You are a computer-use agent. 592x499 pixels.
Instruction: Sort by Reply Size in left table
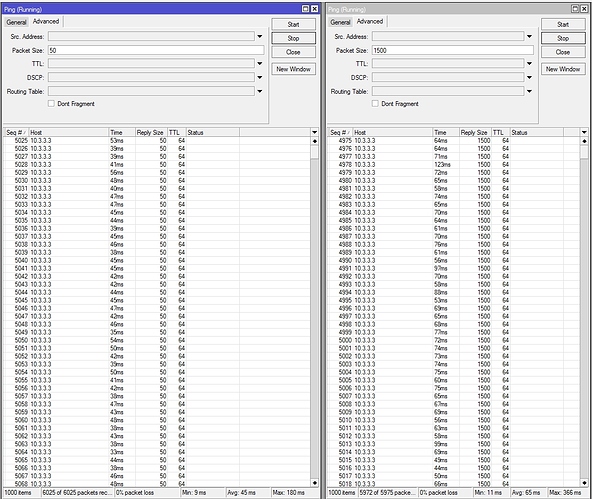(x=151, y=132)
